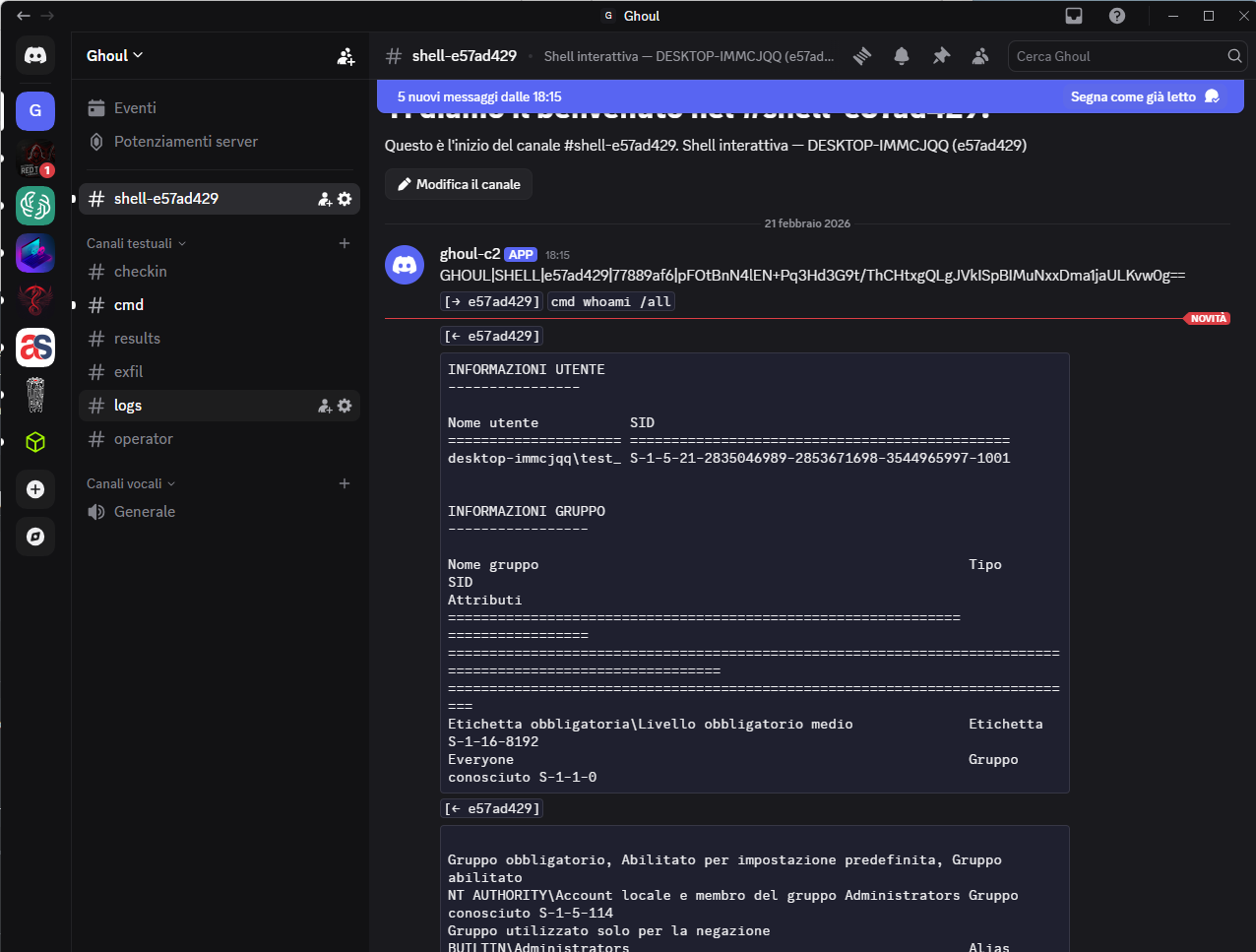Collapse the Canali testuali category

point(135,243)
